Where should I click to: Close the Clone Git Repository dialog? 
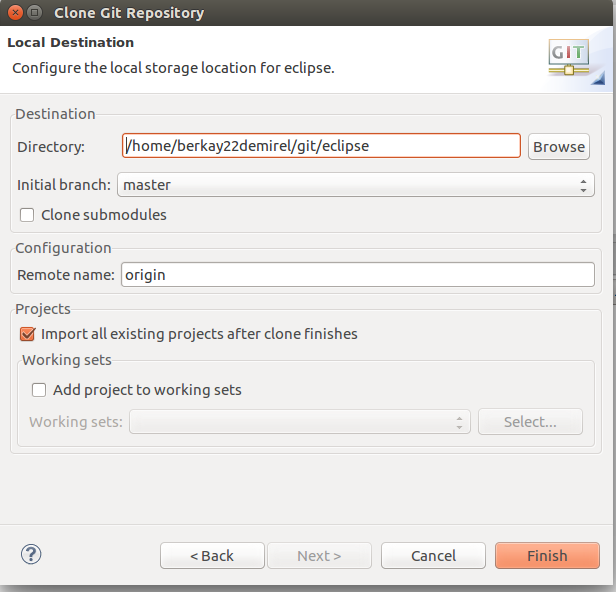(16, 13)
